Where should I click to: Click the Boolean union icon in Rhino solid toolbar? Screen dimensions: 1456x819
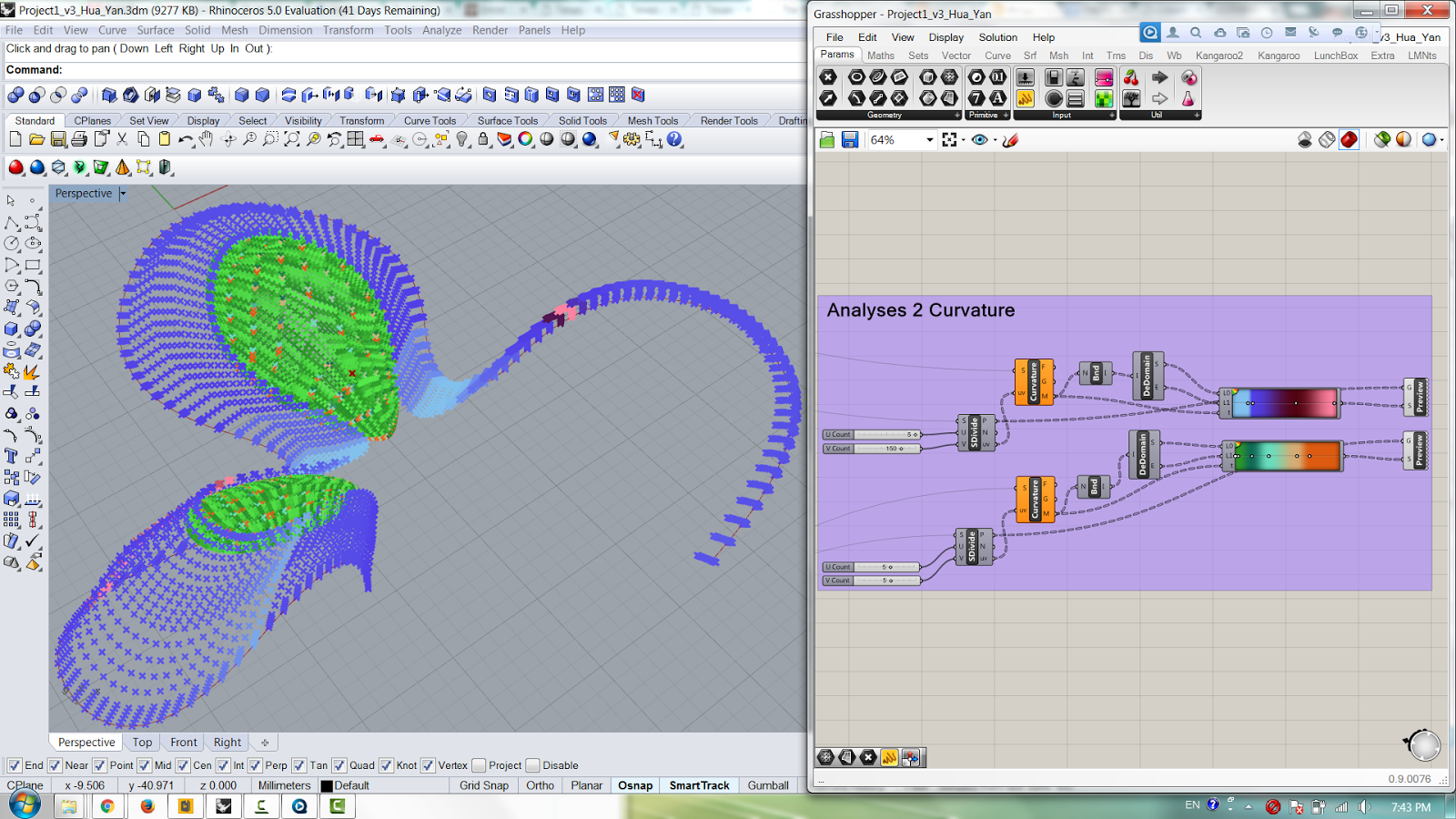[x=15, y=95]
